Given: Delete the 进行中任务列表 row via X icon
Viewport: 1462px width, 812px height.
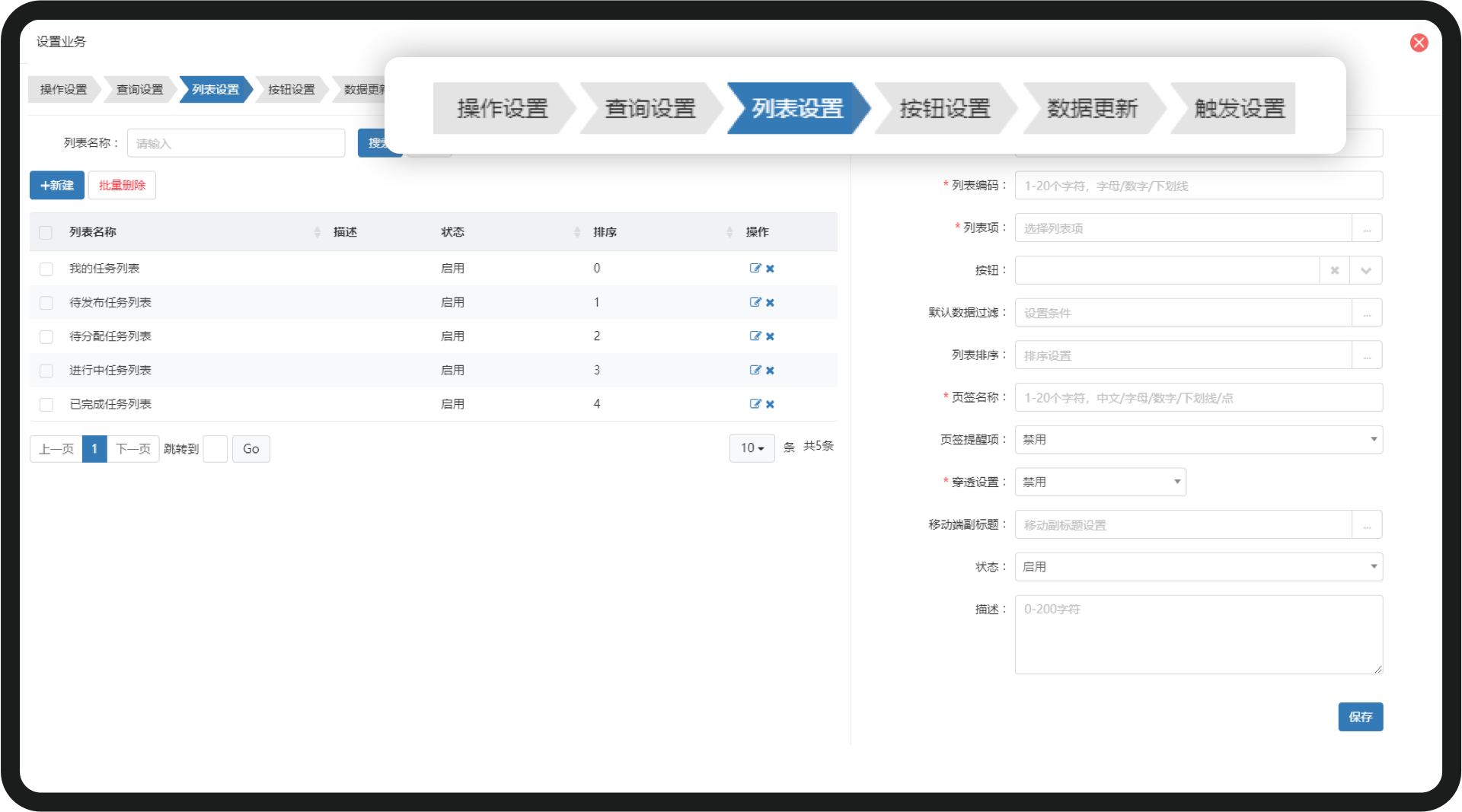Looking at the screenshot, I should [770, 371].
